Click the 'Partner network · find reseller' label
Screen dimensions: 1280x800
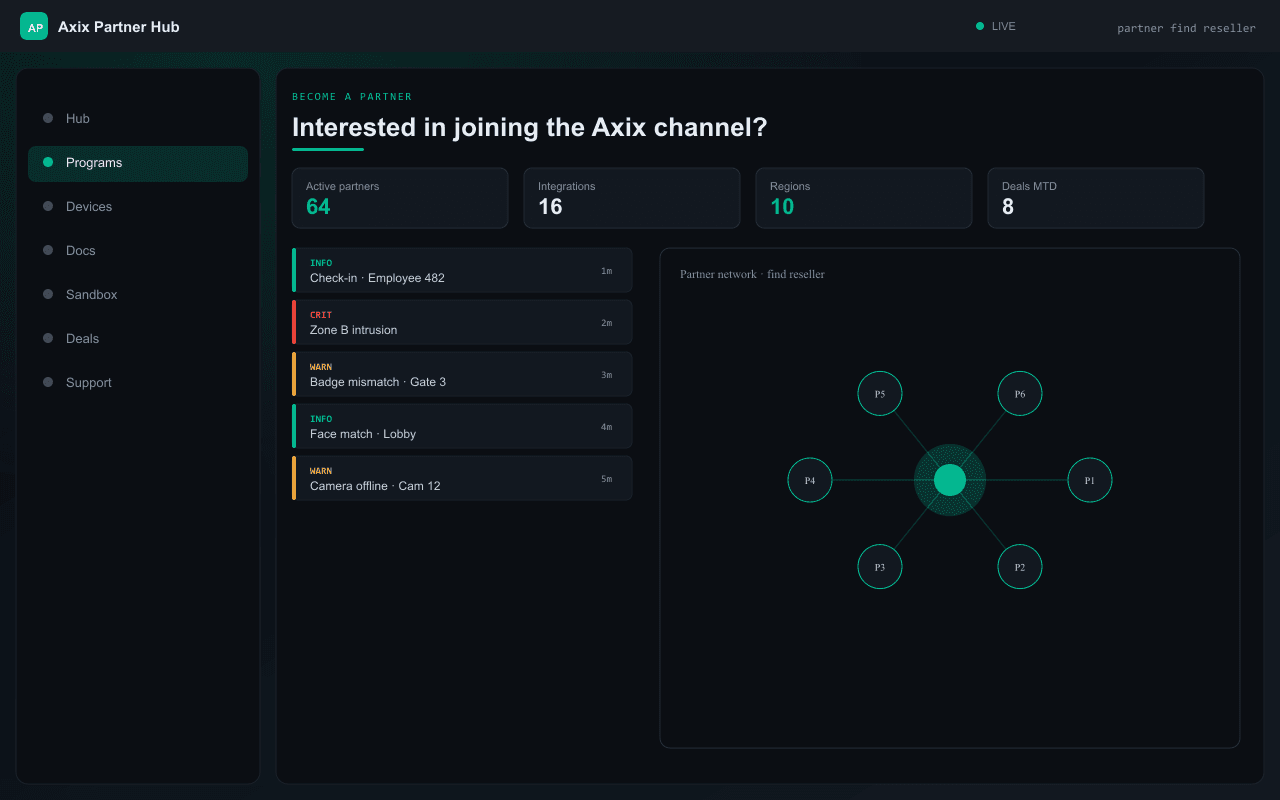coord(752,274)
